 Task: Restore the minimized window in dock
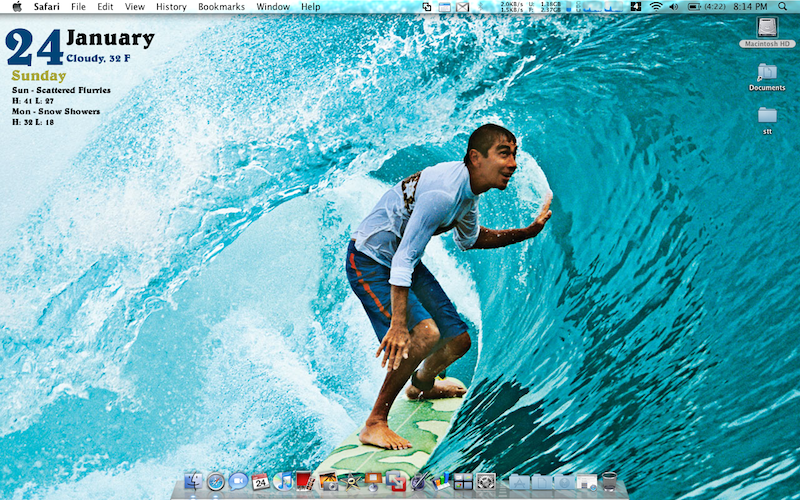coord(587,481)
